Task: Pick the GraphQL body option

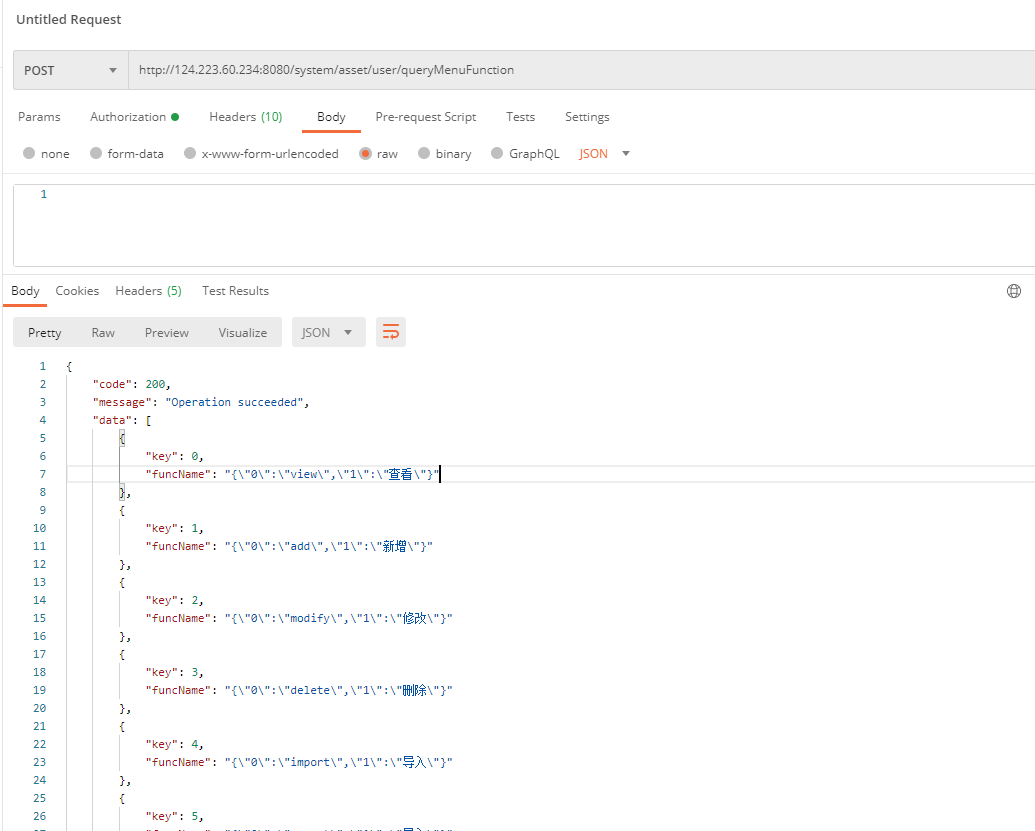Action: pos(497,154)
